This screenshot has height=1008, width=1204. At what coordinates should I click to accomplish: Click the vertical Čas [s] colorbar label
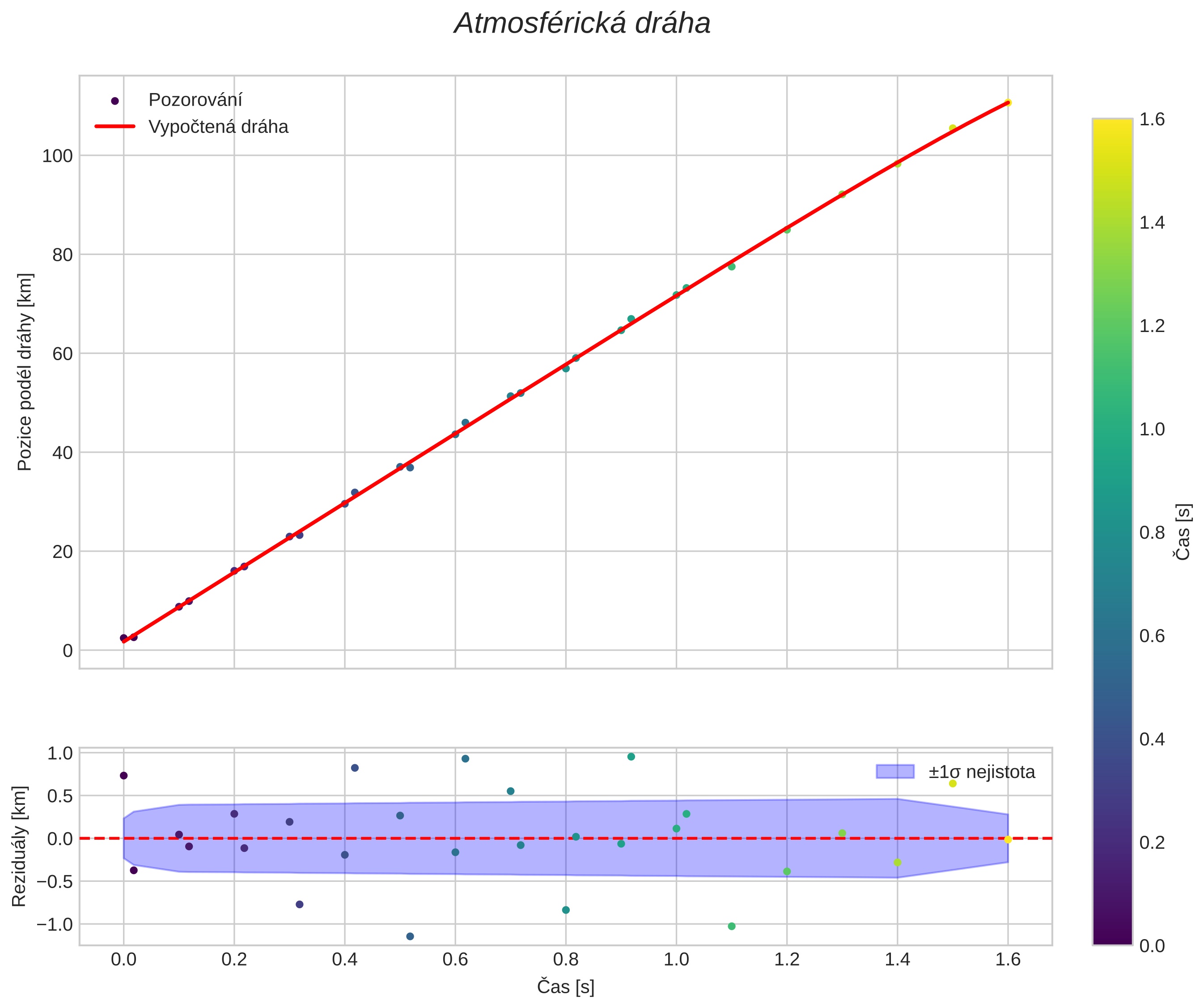pos(1183,532)
